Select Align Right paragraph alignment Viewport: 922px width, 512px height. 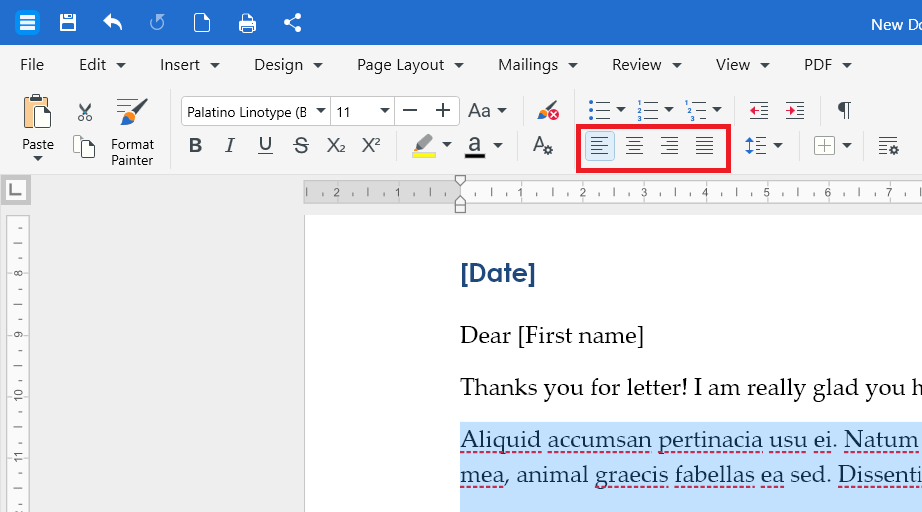click(x=669, y=145)
